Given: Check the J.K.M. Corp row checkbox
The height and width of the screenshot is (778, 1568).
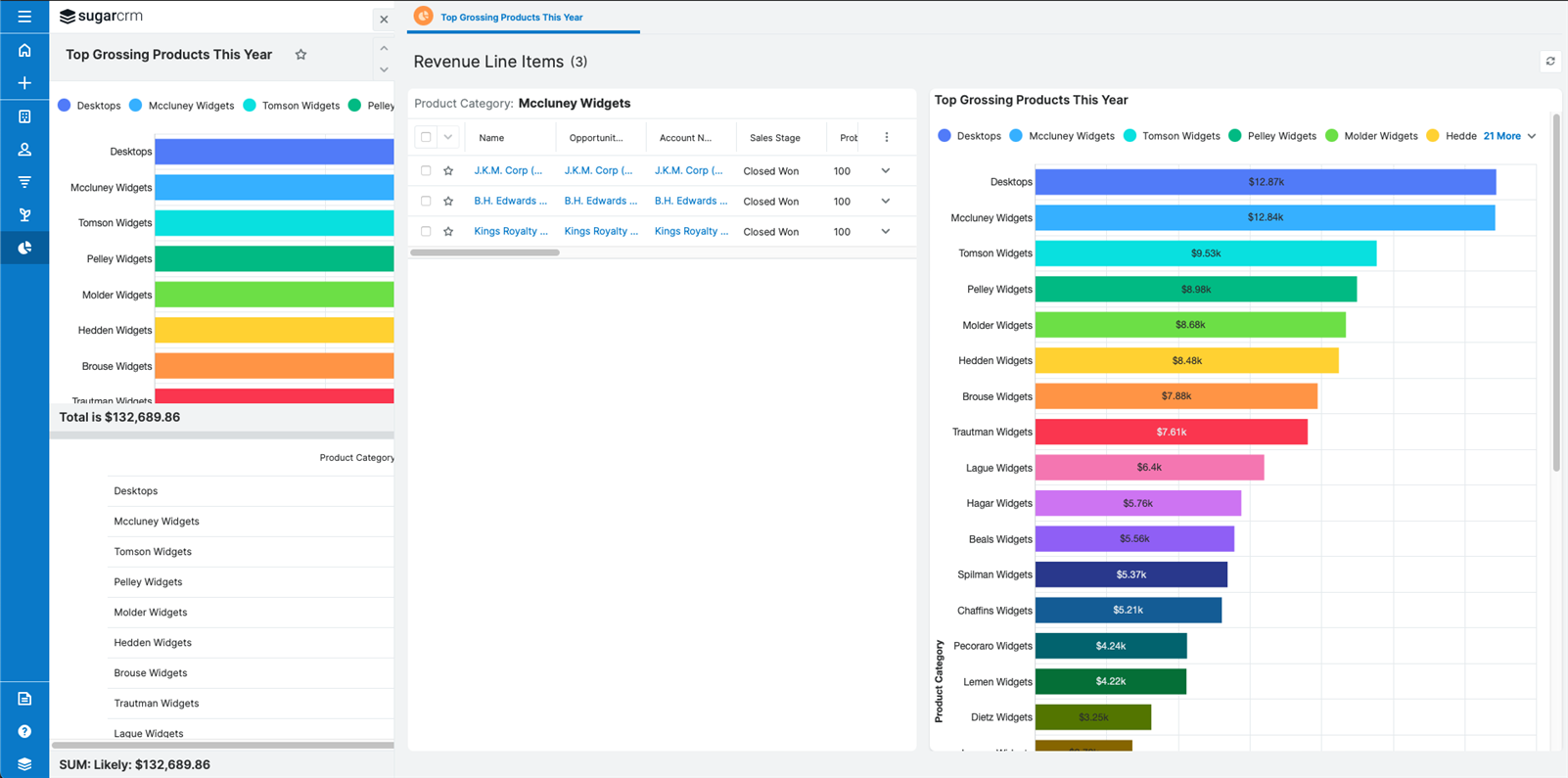Looking at the screenshot, I should tap(426, 171).
